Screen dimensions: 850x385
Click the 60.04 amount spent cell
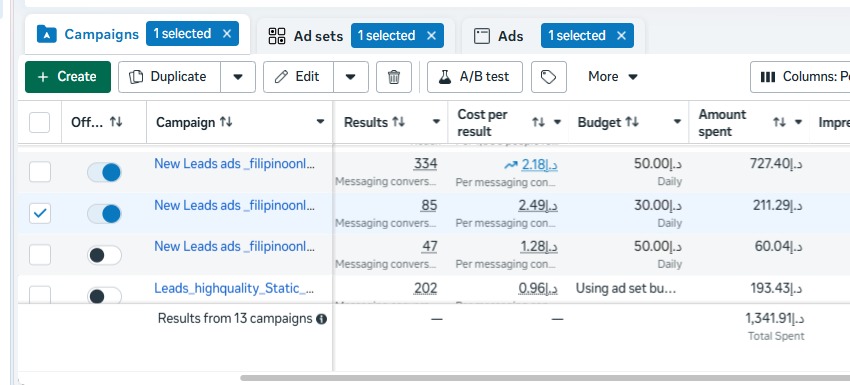click(779, 247)
